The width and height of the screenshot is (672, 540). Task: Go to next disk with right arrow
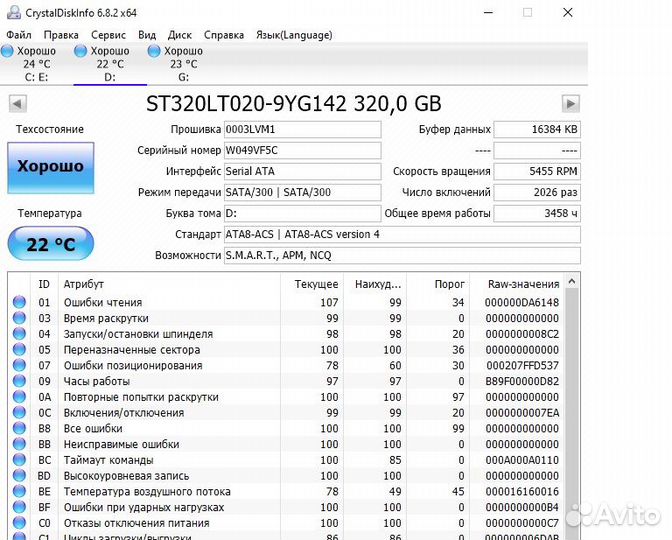tap(571, 104)
